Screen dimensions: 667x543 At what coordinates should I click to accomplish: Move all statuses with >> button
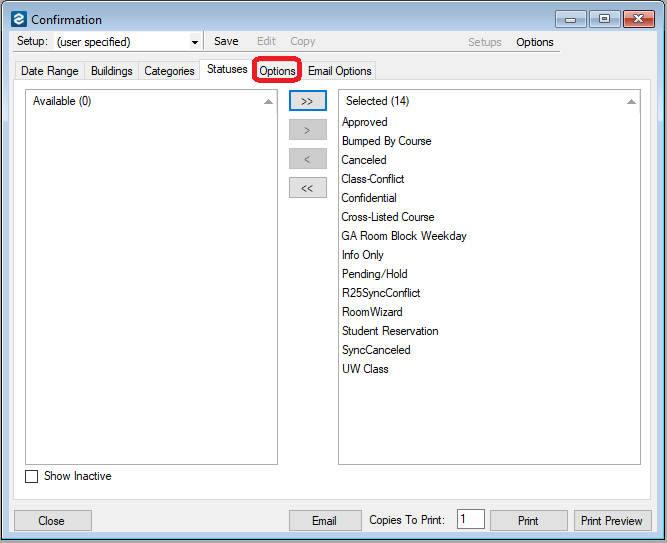point(308,101)
